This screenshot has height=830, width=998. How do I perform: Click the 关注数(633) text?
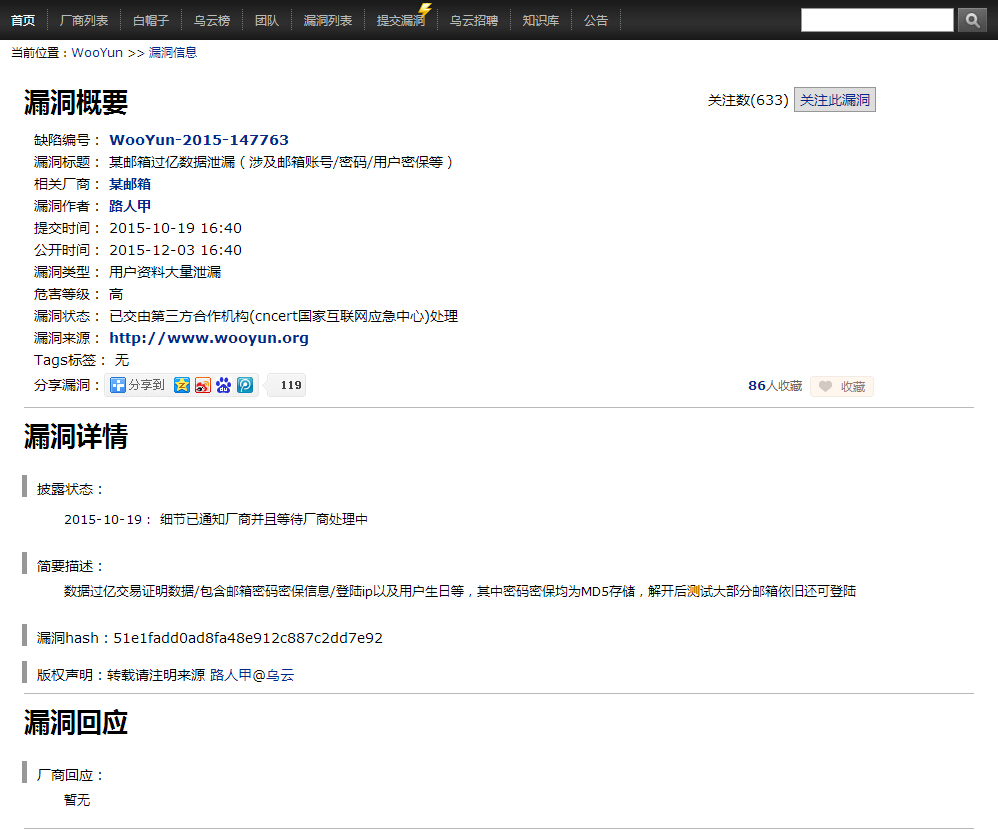pyautogui.click(x=748, y=100)
